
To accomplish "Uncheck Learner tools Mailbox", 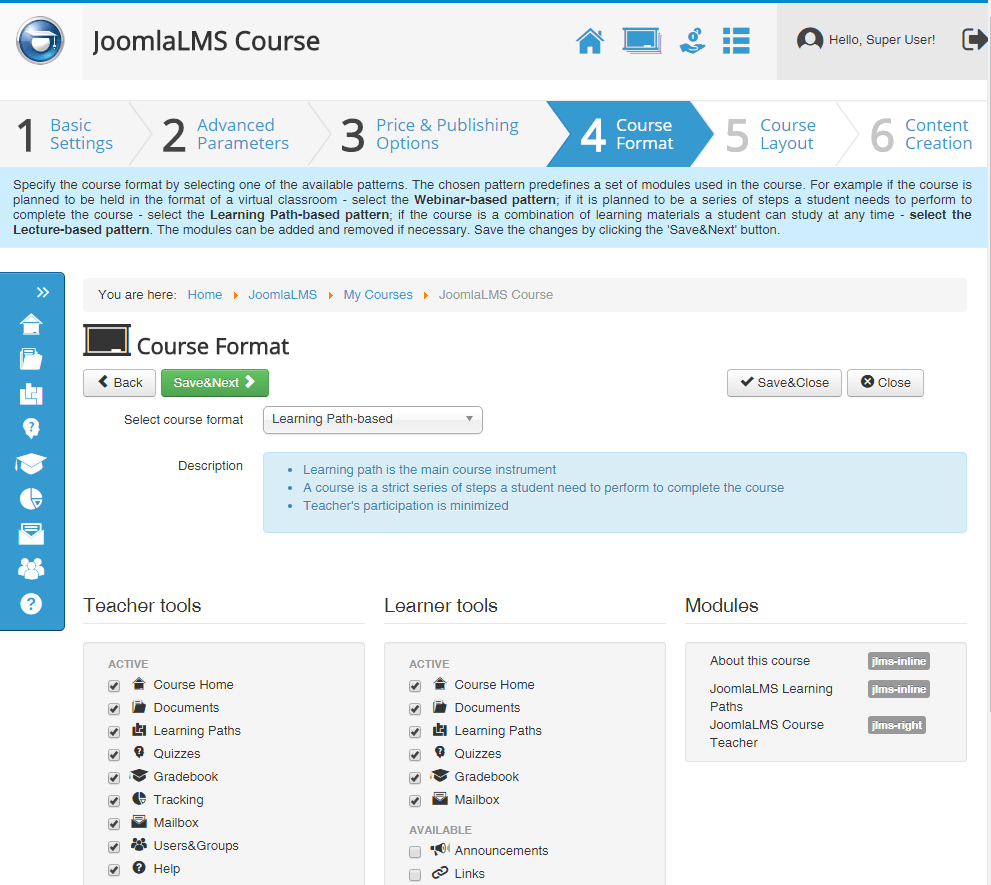I will point(415,801).
